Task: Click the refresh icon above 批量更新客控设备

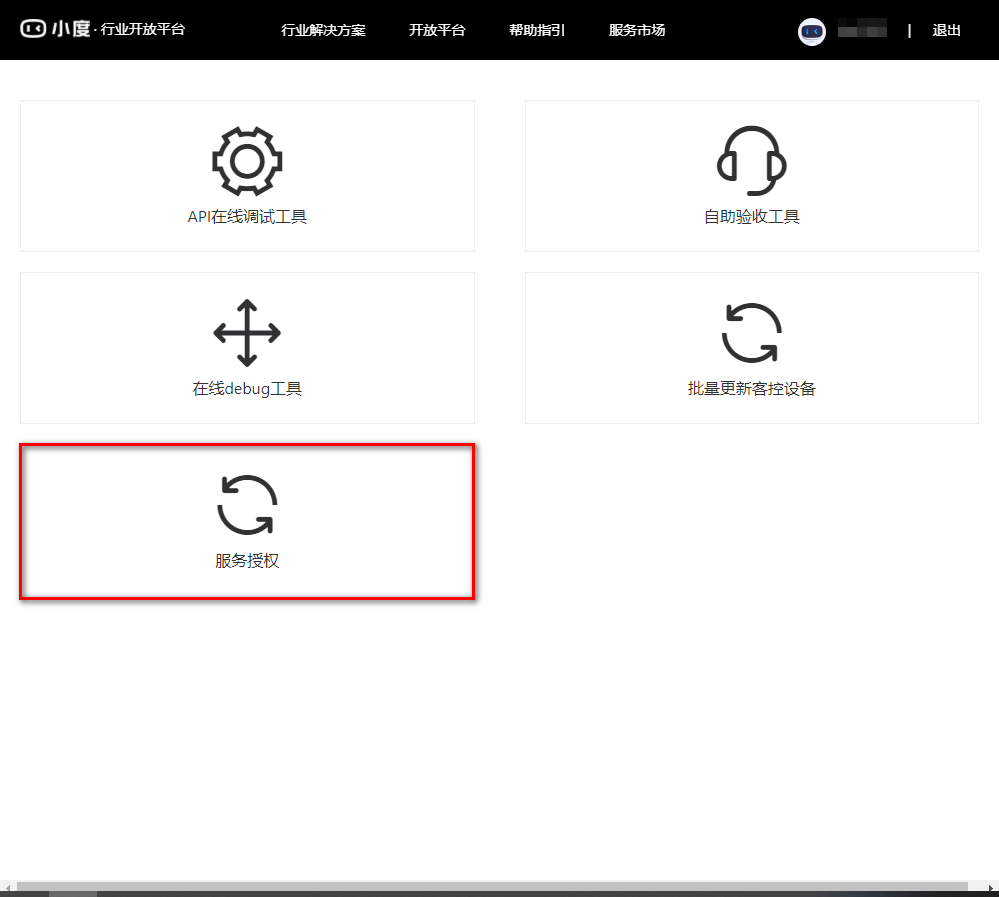Action: (751, 333)
